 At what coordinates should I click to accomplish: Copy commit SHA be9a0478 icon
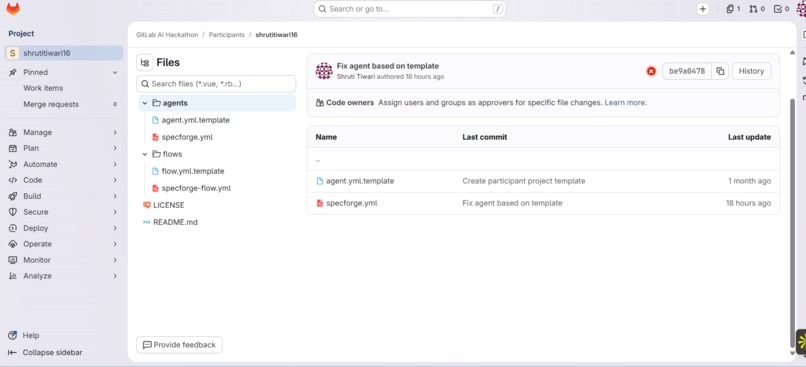(x=720, y=71)
